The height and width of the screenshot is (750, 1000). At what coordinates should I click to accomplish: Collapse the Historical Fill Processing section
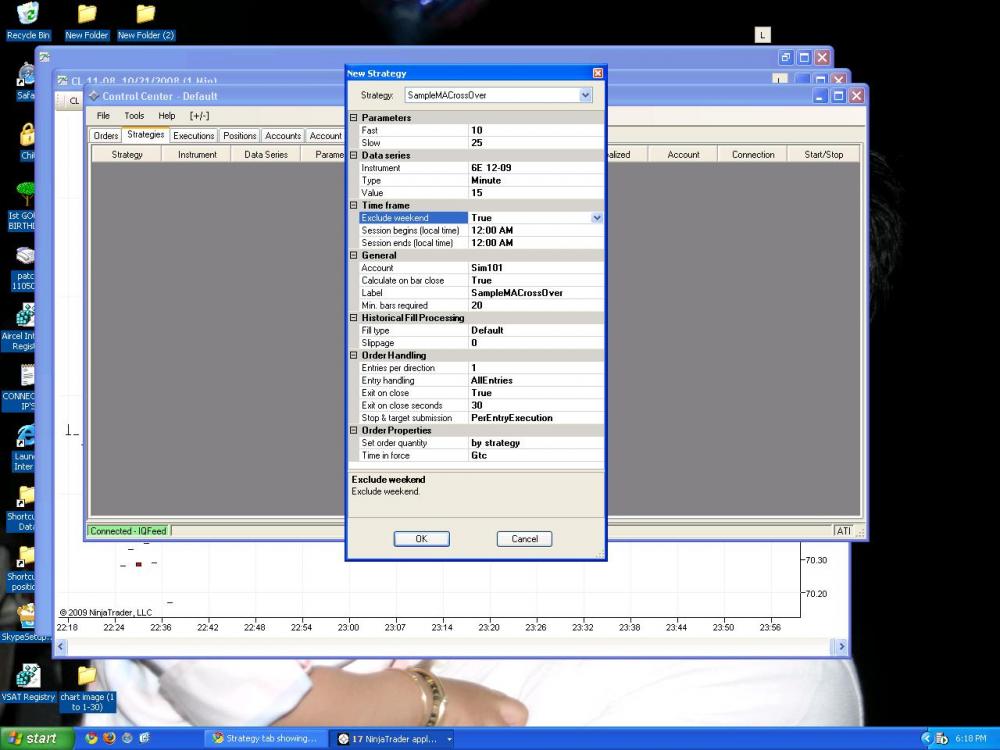pos(354,318)
